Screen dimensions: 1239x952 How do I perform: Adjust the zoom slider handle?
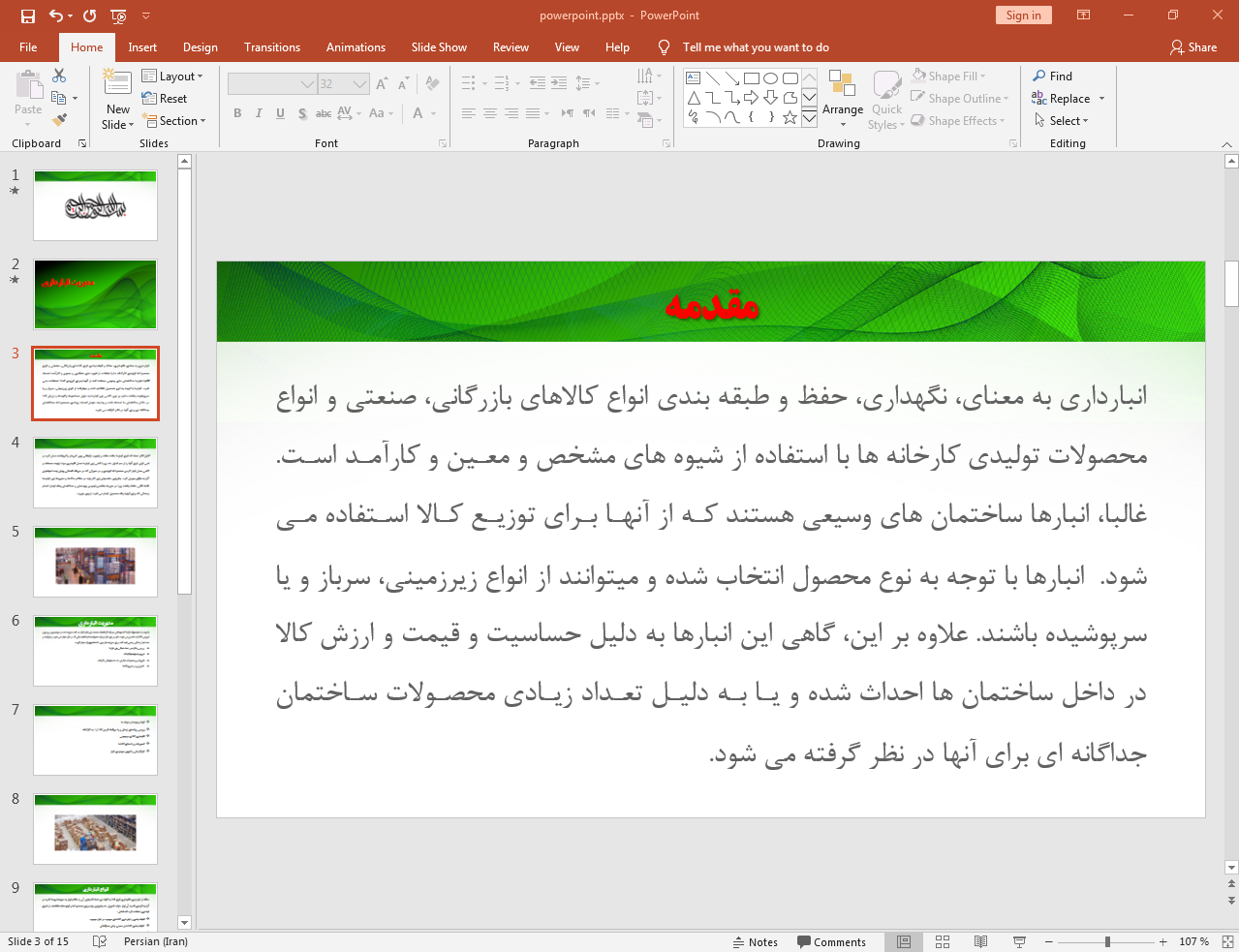pyautogui.click(x=1107, y=941)
